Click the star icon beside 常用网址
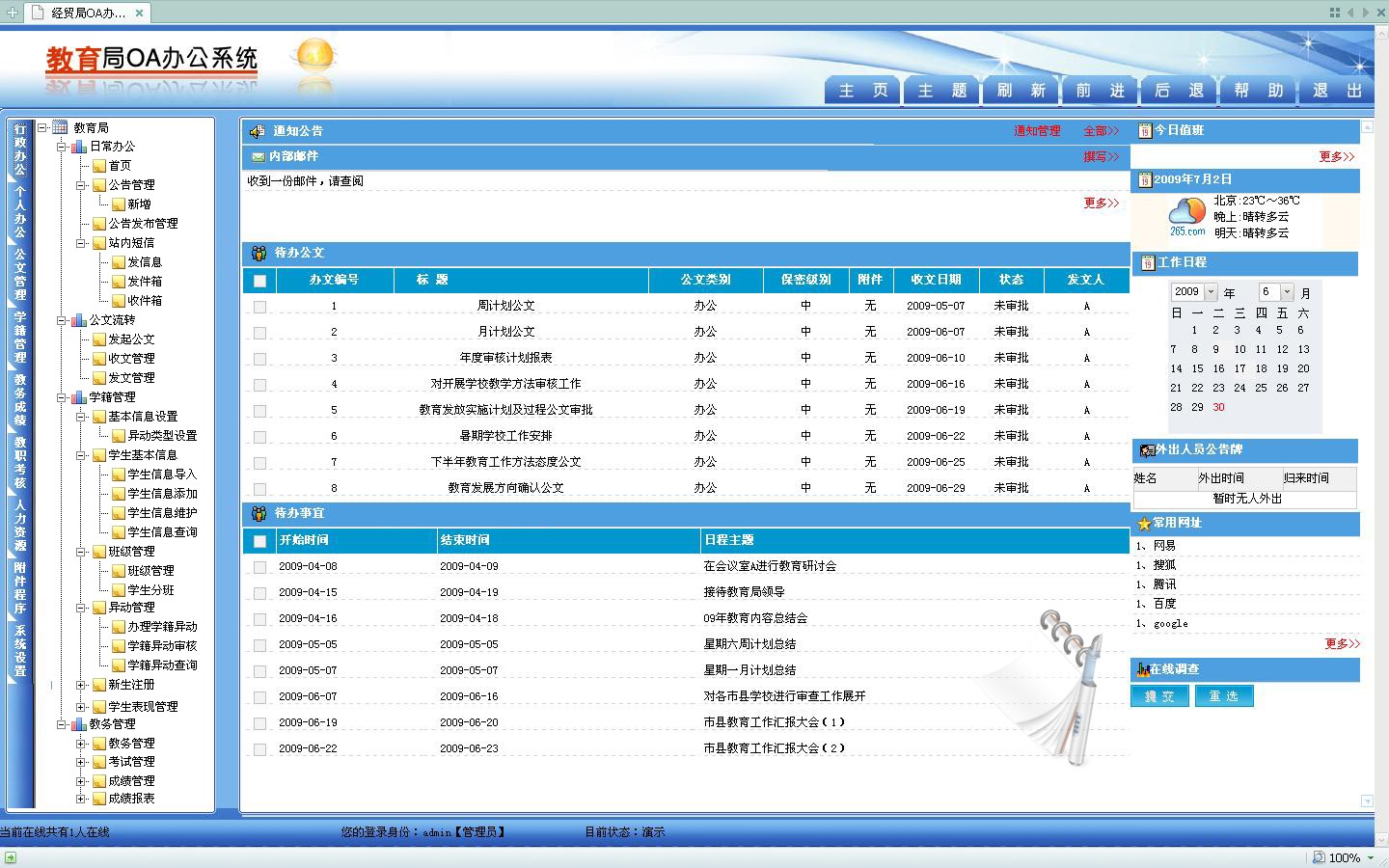The height and width of the screenshot is (868, 1389). click(1144, 524)
